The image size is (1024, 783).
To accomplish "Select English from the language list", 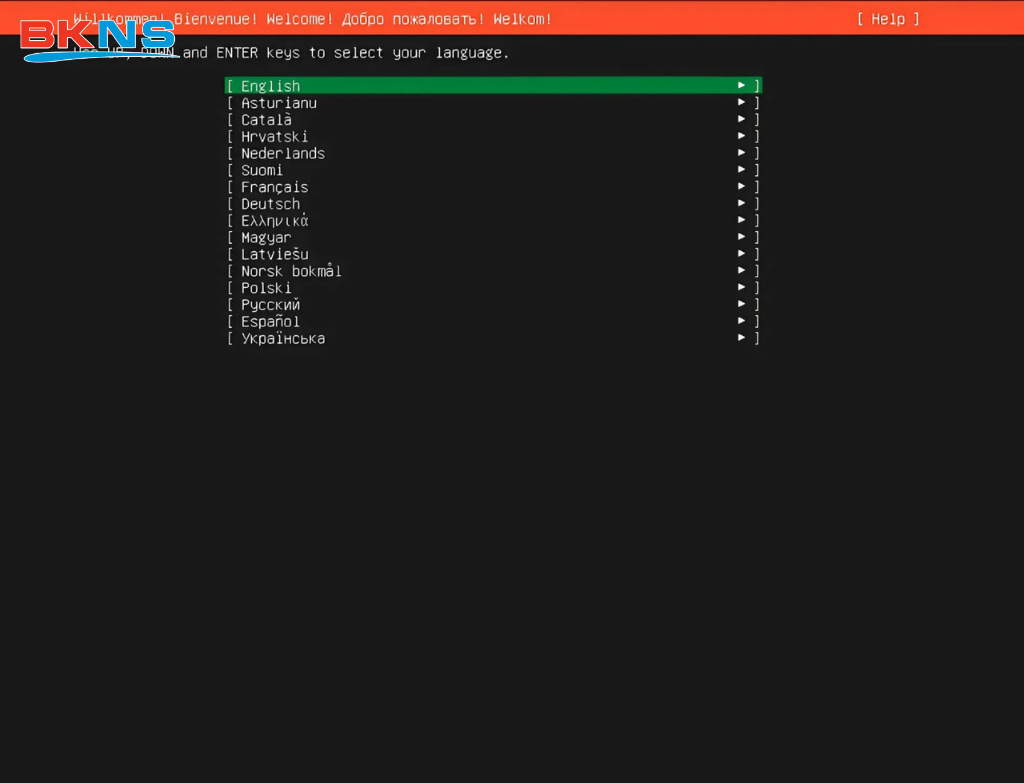I will coord(270,86).
